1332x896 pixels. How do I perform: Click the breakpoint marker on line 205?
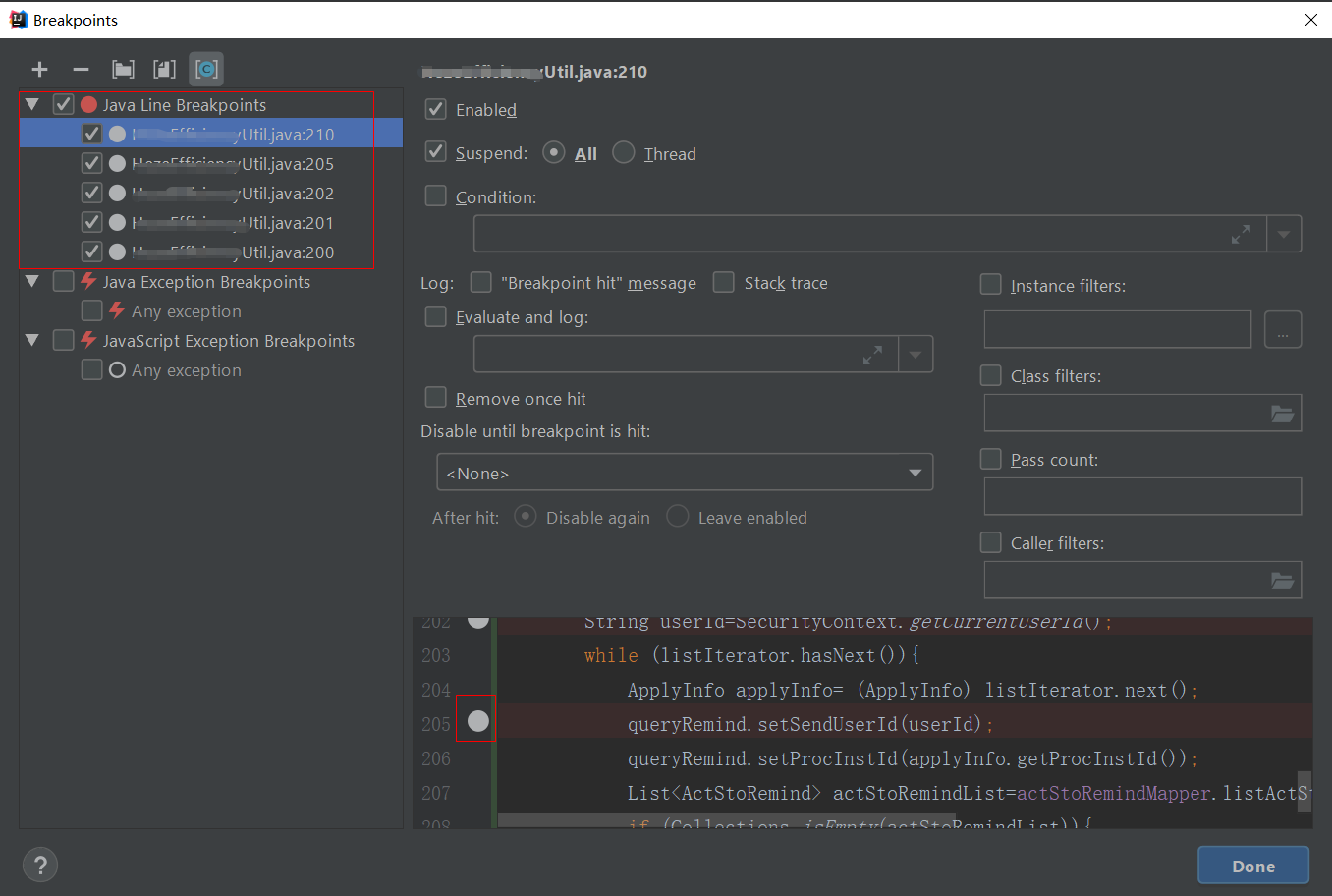pos(477,721)
